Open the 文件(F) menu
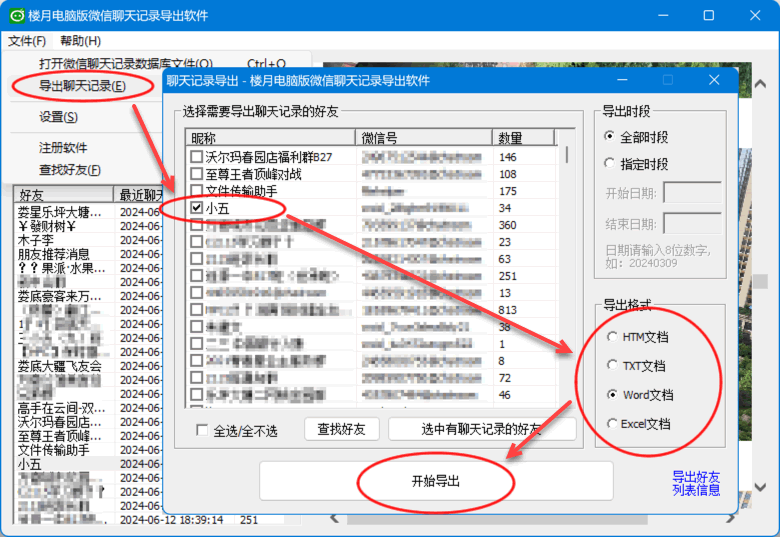This screenshot has height=537, width=780. [27, 41]
